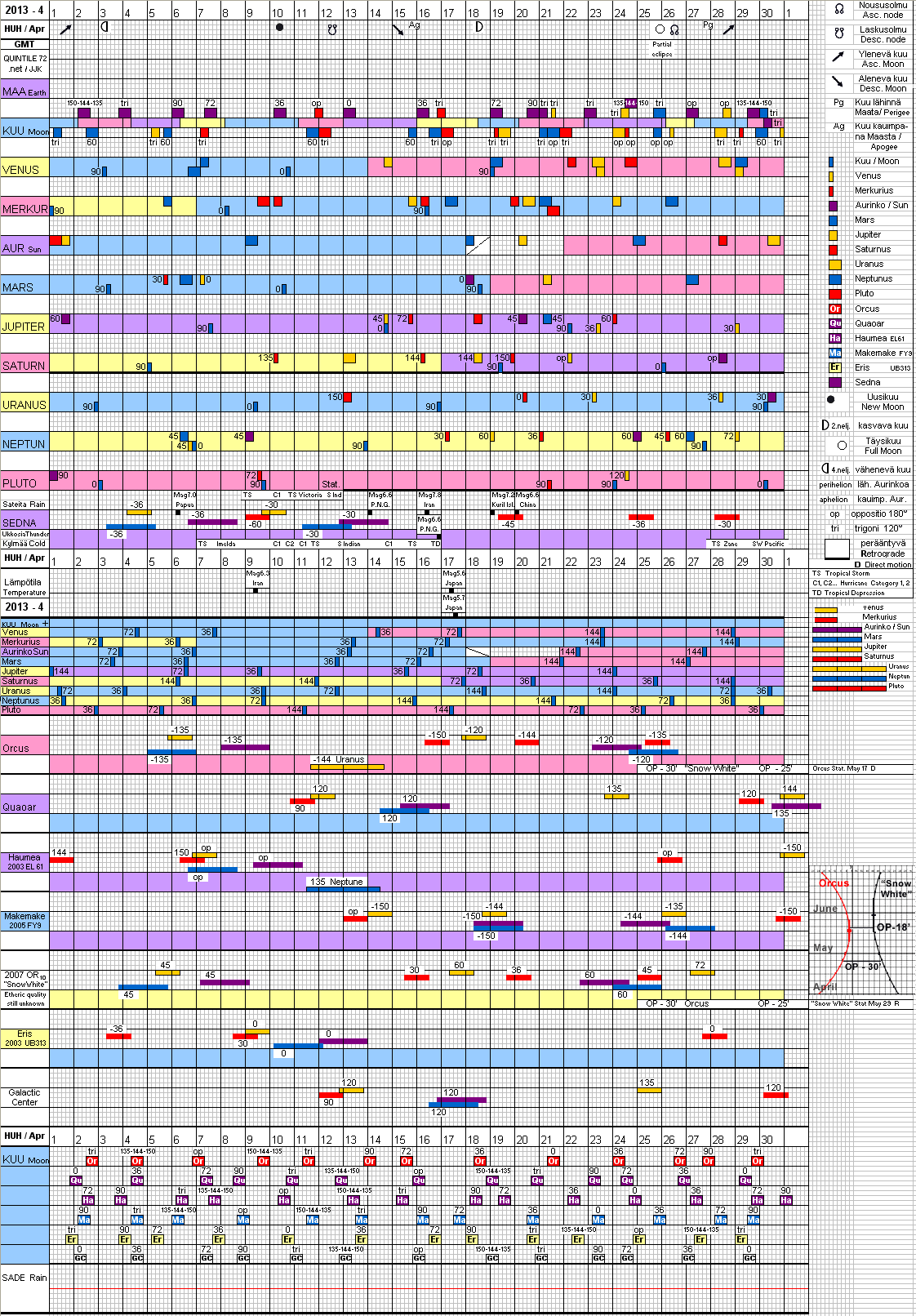Click the Partial eclipse note under April 25
This screenshot has height=1316, width=916.
tap(662, 49)
